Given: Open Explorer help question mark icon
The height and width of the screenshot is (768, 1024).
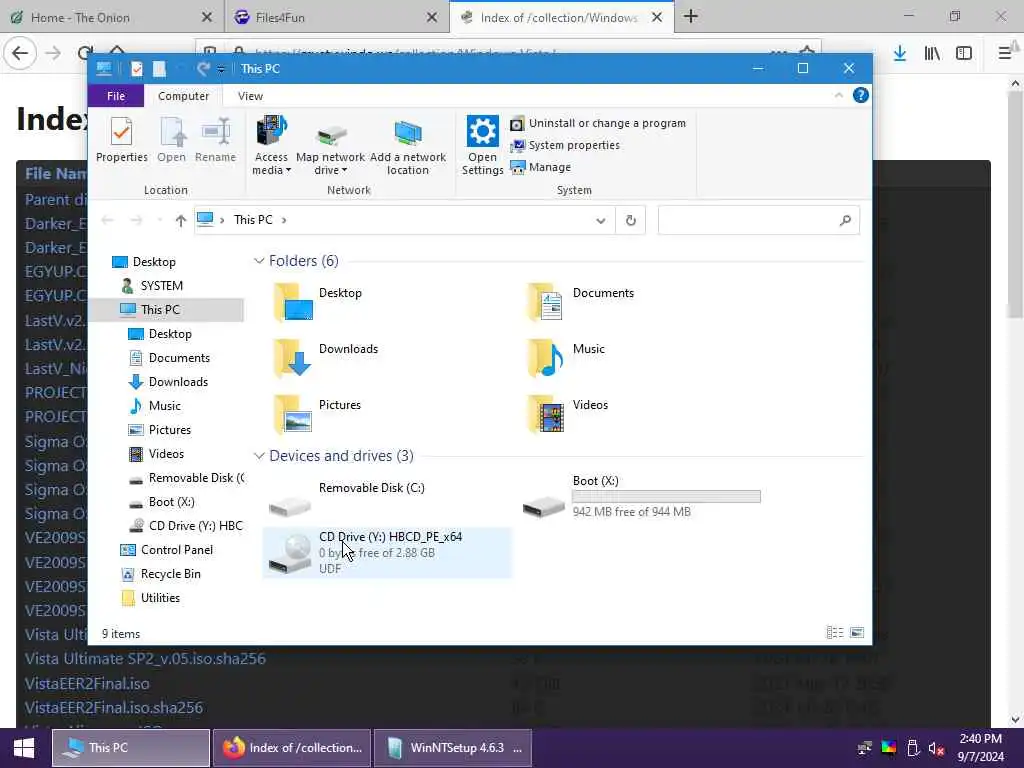Looking at the screenshot, I should click(861, 95).
